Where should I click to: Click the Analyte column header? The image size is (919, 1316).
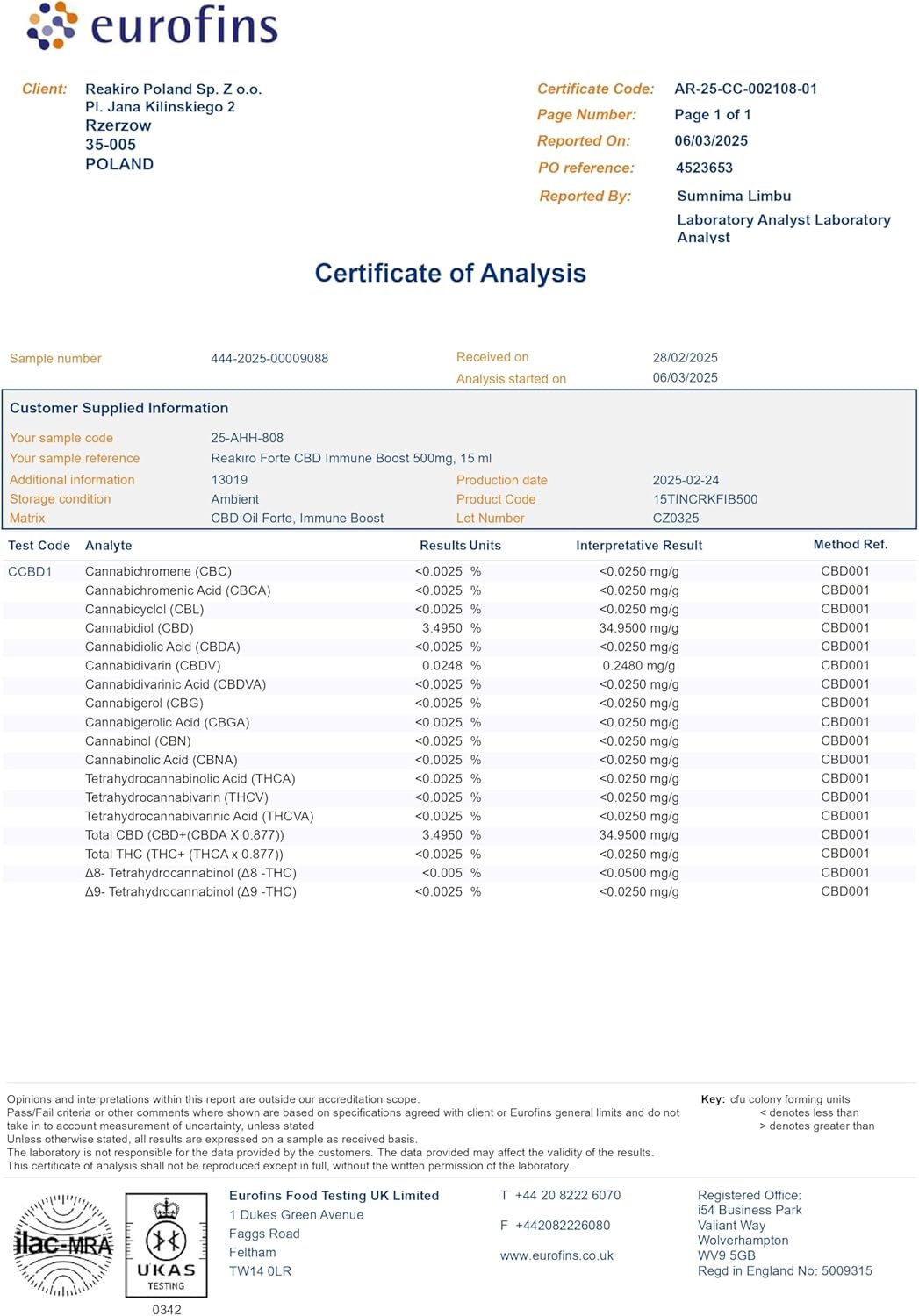coord(109,546)
